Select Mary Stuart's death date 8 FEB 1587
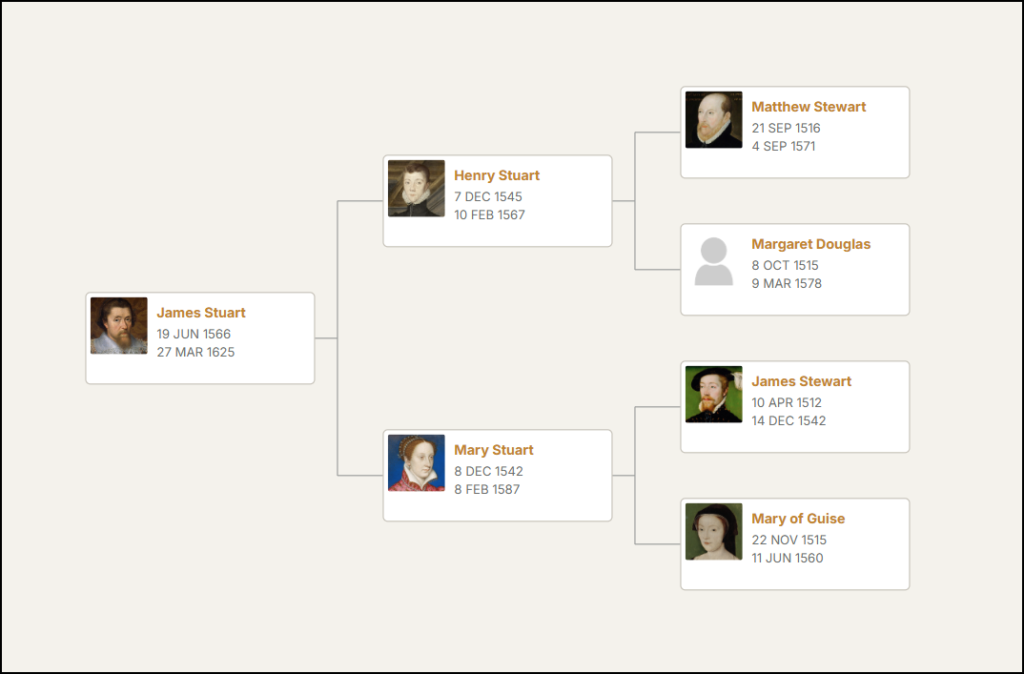This screenshot has width=1024, height=674. (x=487, y=489)
